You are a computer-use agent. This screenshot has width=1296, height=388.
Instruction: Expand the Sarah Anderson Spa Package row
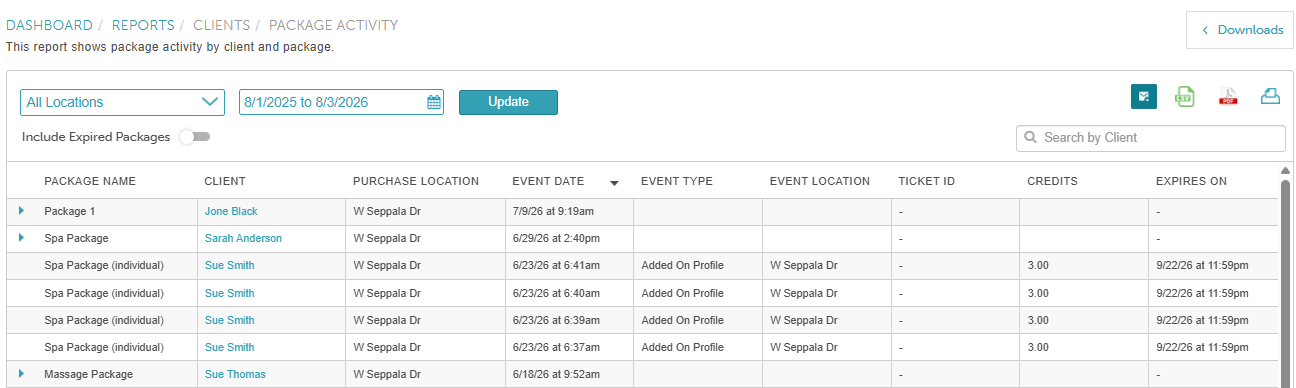click(21, 238)
